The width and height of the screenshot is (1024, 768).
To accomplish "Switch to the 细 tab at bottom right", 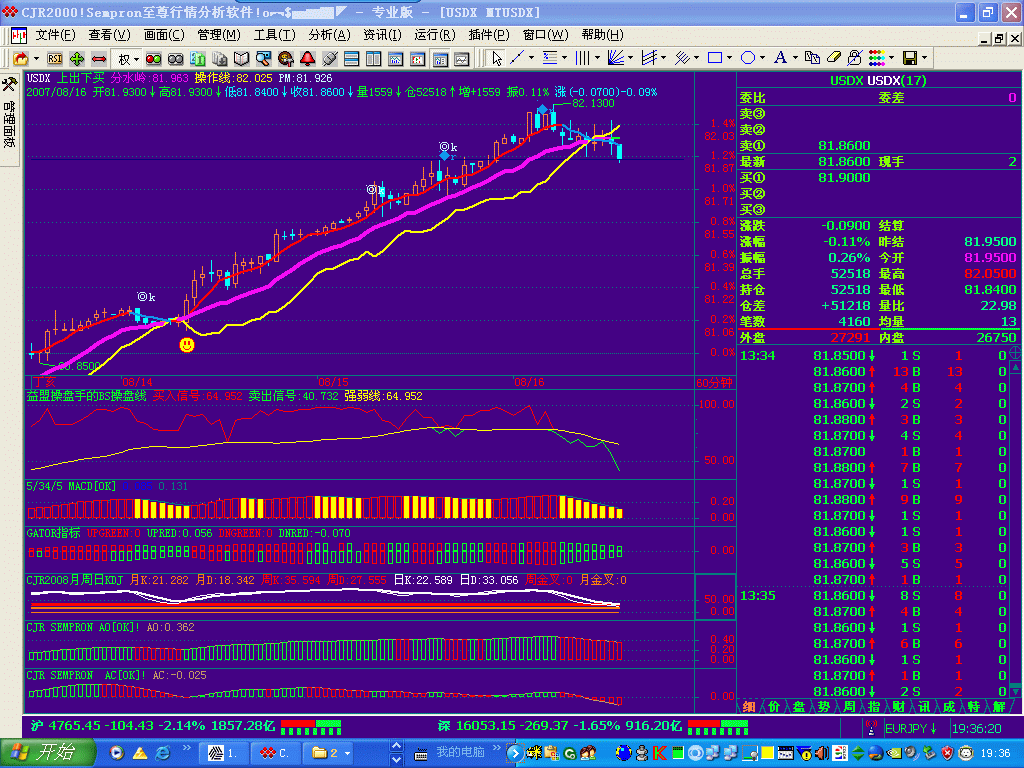I will tap(748, 707).
